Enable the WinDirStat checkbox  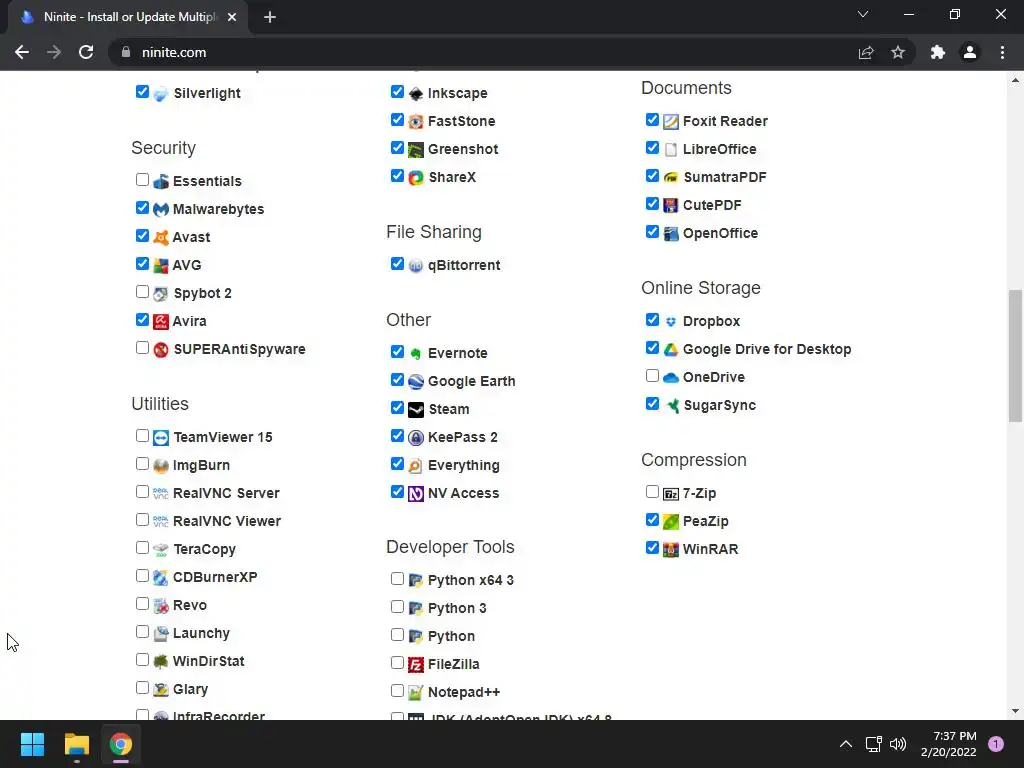coord(142,660)
